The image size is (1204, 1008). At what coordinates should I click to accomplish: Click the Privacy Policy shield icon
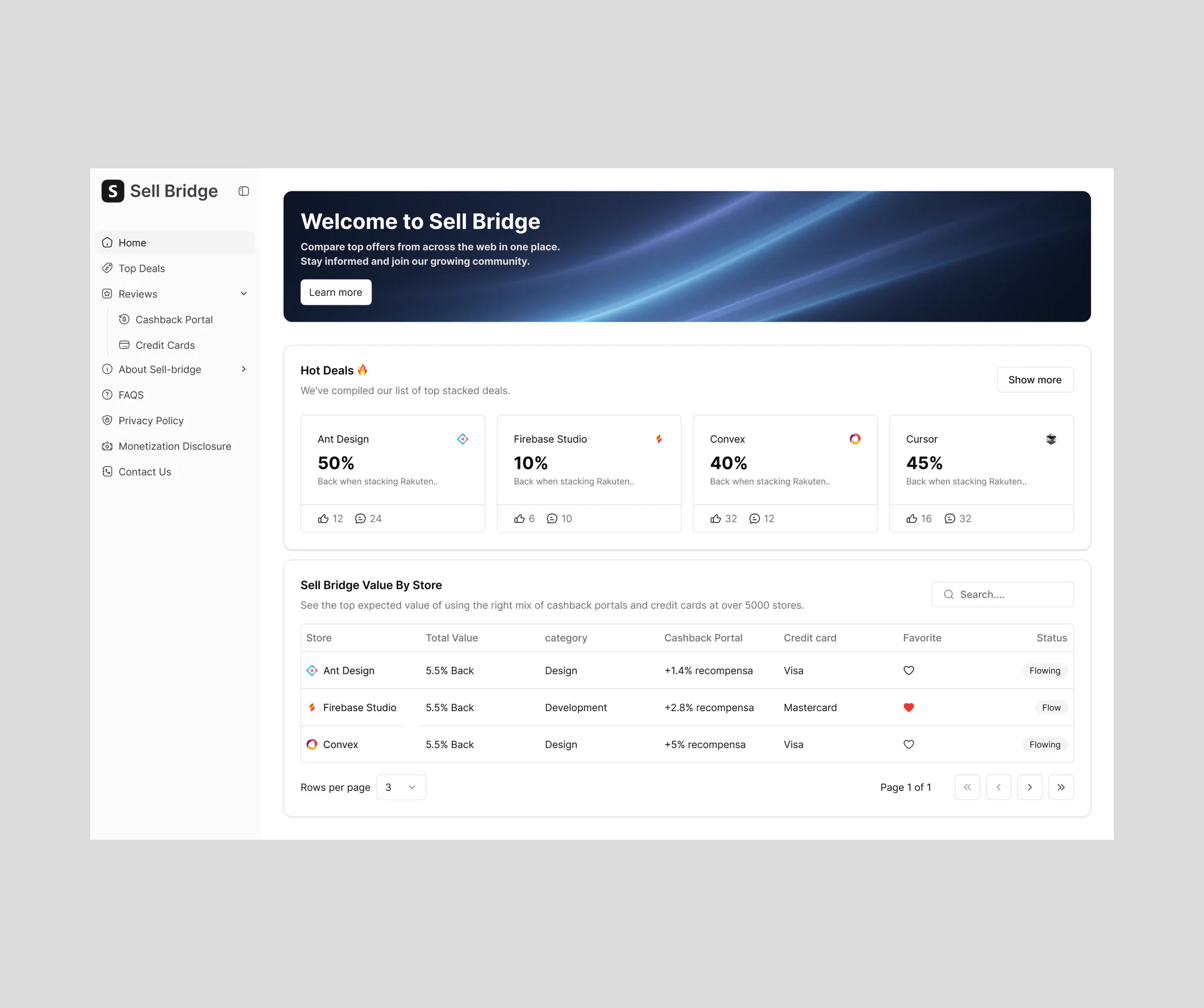(x=107, y=420)
